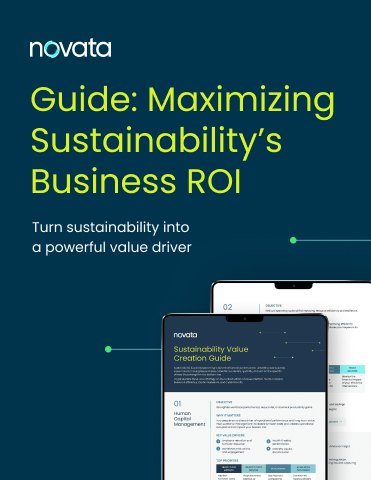Click the Novata logo at top
This screenshot has height=480, width=371.
[70, 49]
